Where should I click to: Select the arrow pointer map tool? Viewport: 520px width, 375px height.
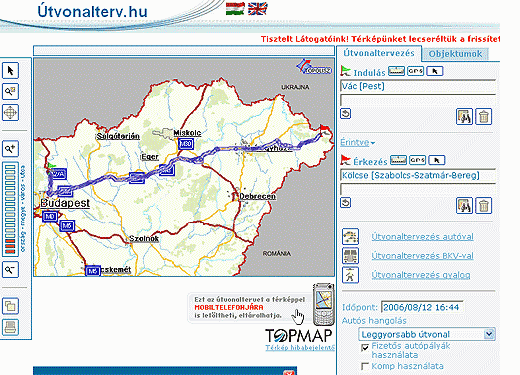tap(10, 71)
